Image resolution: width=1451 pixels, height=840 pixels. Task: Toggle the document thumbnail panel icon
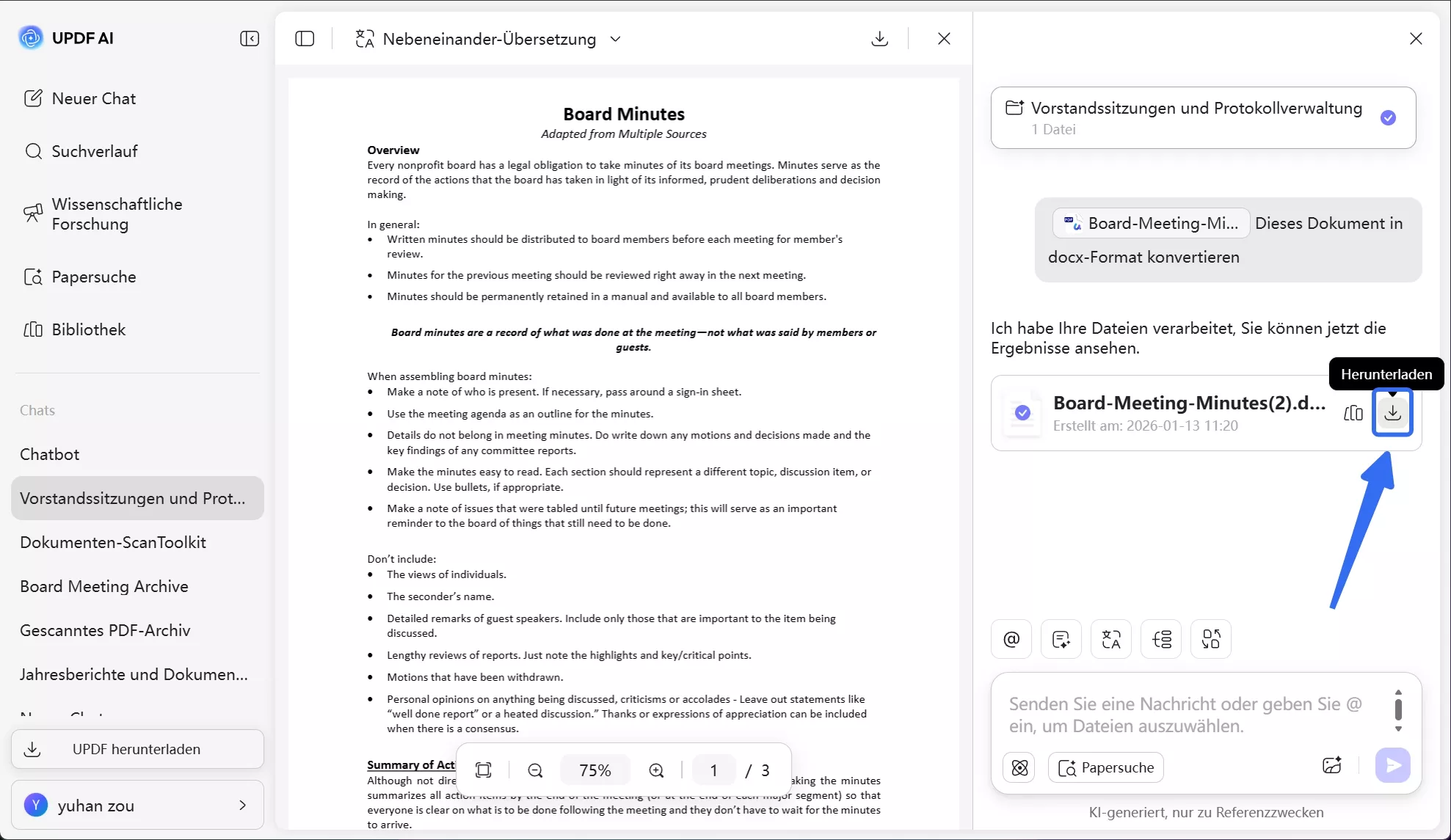(x=305, y=39)
